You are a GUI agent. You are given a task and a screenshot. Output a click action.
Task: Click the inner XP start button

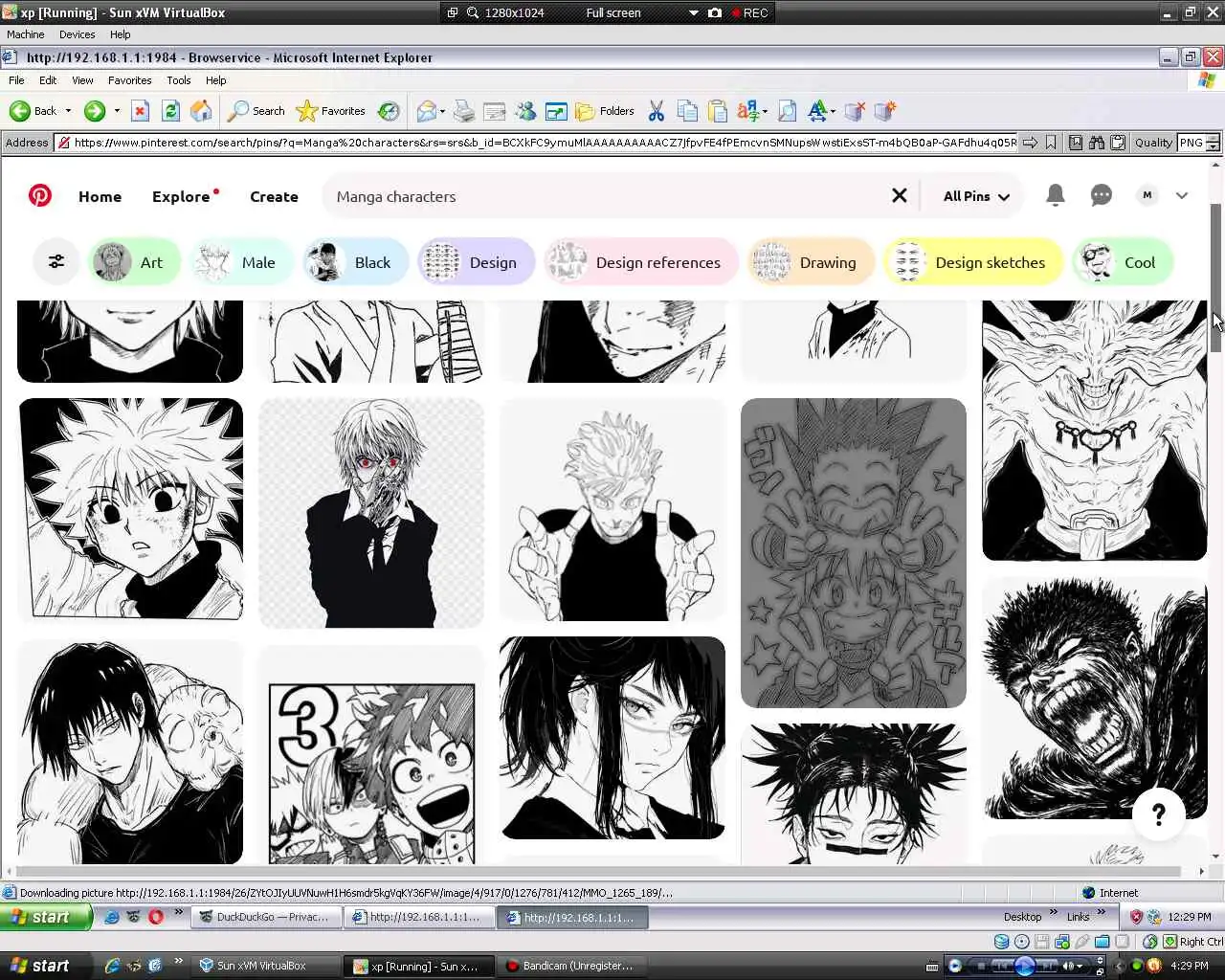[x=46, y=917]
